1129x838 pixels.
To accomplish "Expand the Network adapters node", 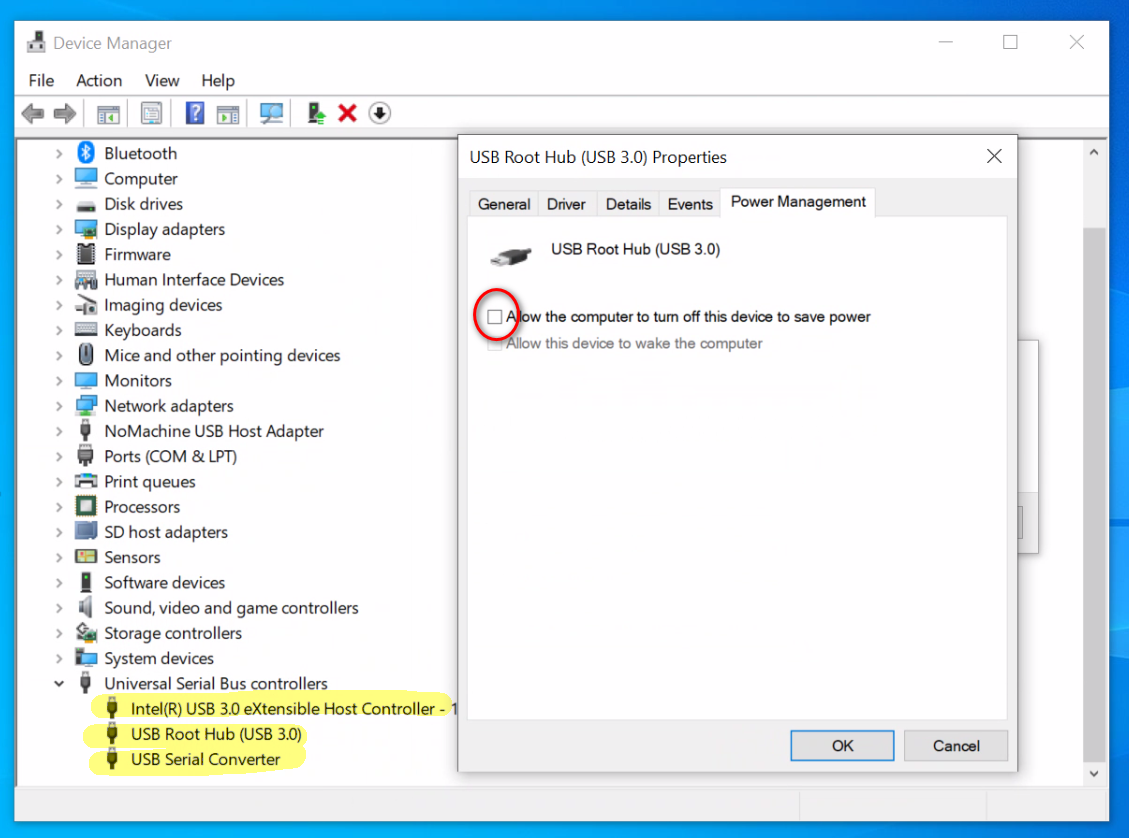I will 59,405.
